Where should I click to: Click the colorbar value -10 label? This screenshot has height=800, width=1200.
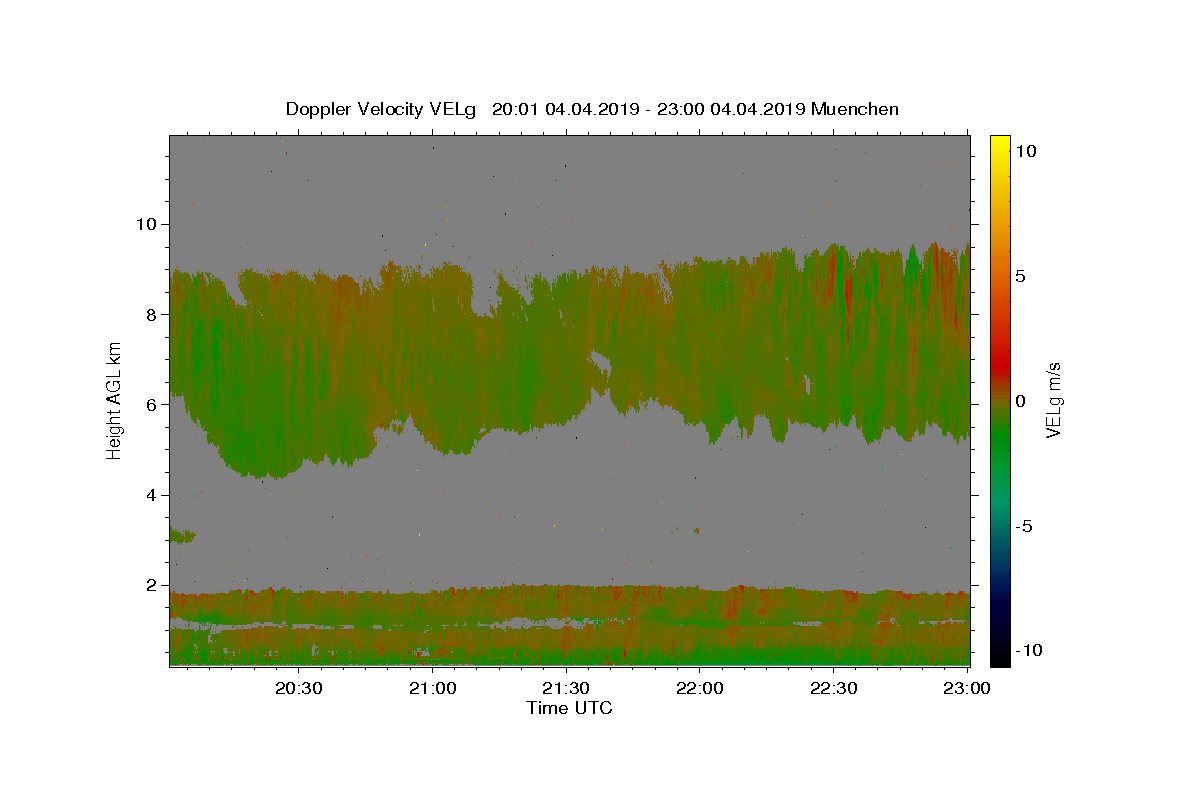point(1029,650)
